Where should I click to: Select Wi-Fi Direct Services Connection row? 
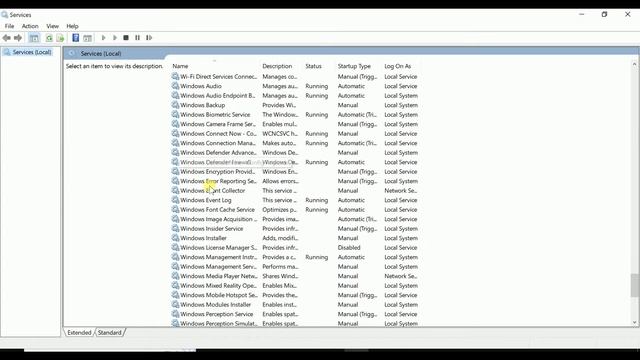pyautogui.click(x=296, y=77)
